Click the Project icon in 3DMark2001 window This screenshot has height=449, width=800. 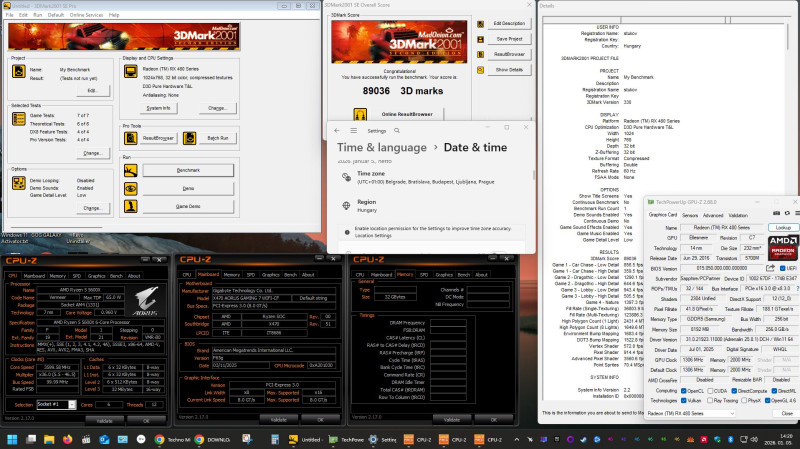click(x=19, y=71)
